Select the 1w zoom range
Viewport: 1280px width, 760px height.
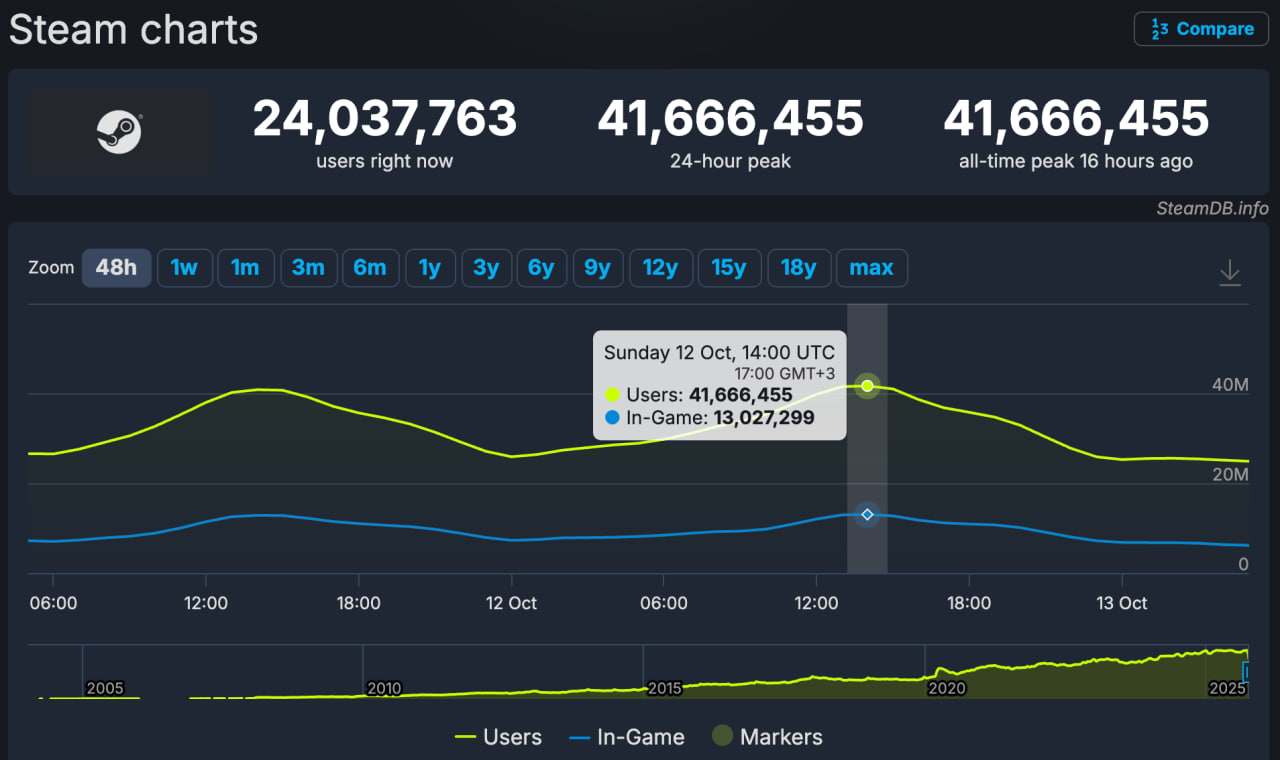point(184,268)
